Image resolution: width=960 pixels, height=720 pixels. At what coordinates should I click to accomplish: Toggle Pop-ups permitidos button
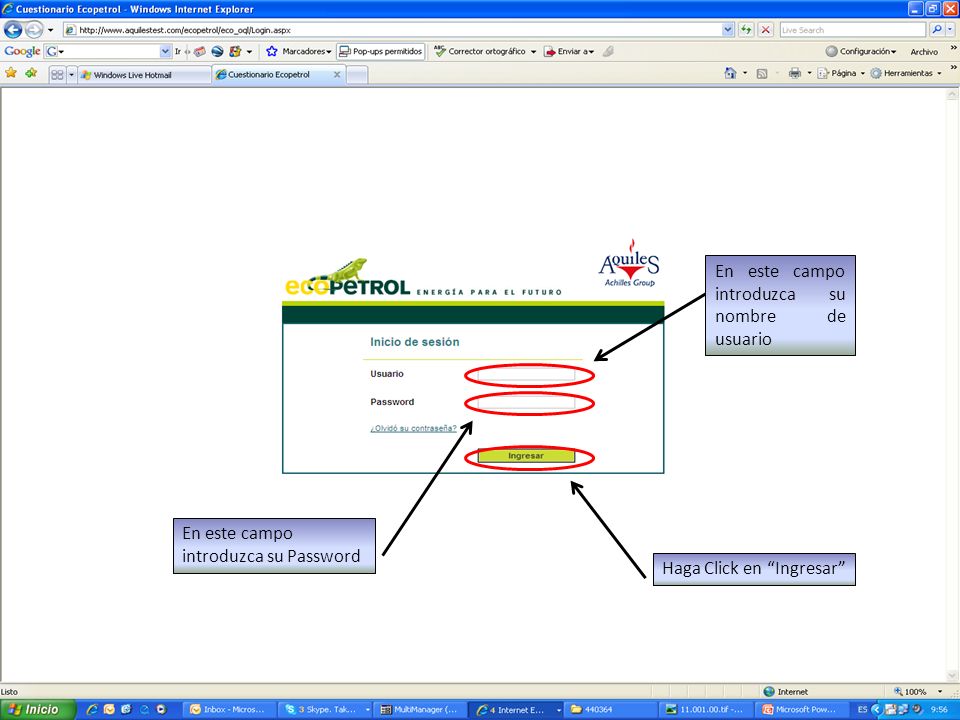tap(380, 51)
